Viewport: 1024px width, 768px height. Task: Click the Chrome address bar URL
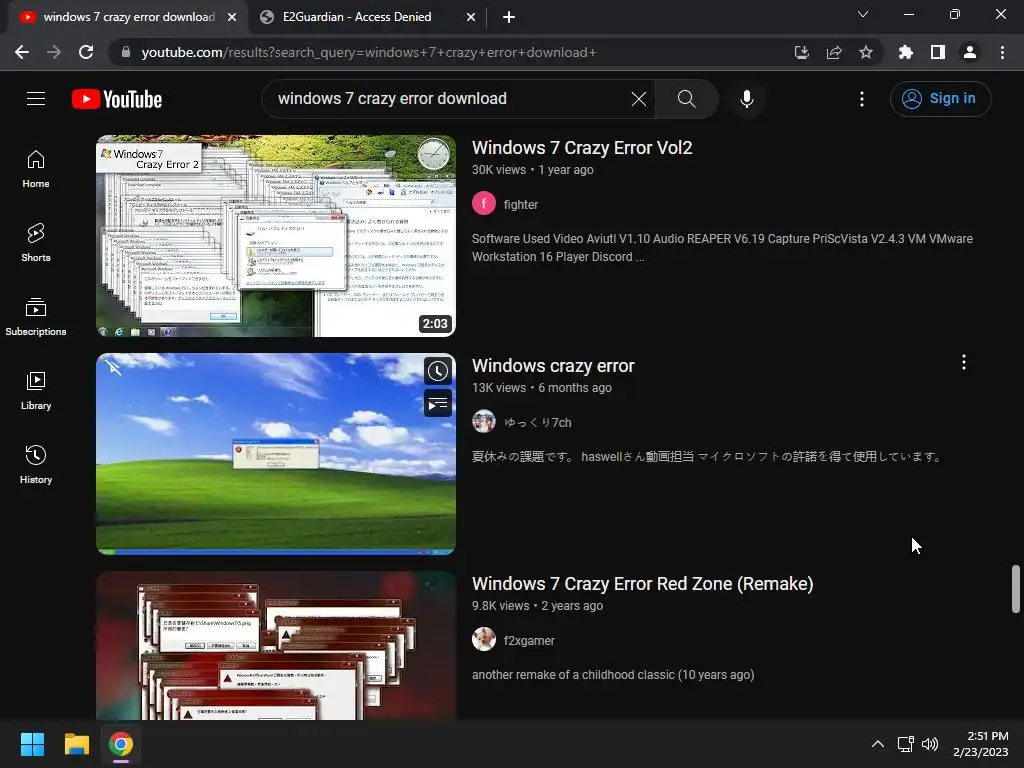[369, 52]
